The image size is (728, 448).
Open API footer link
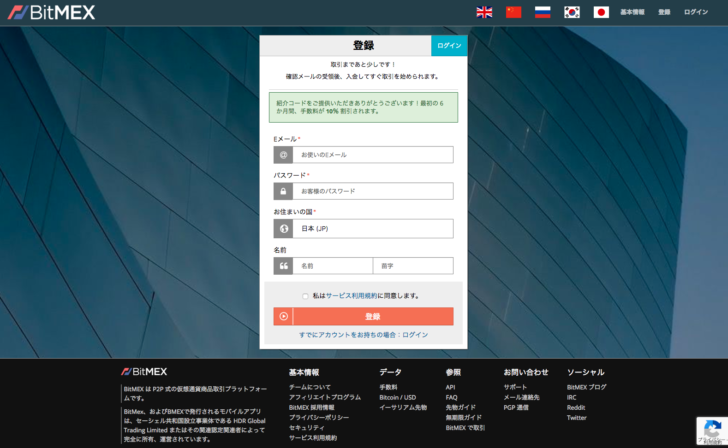450,387
